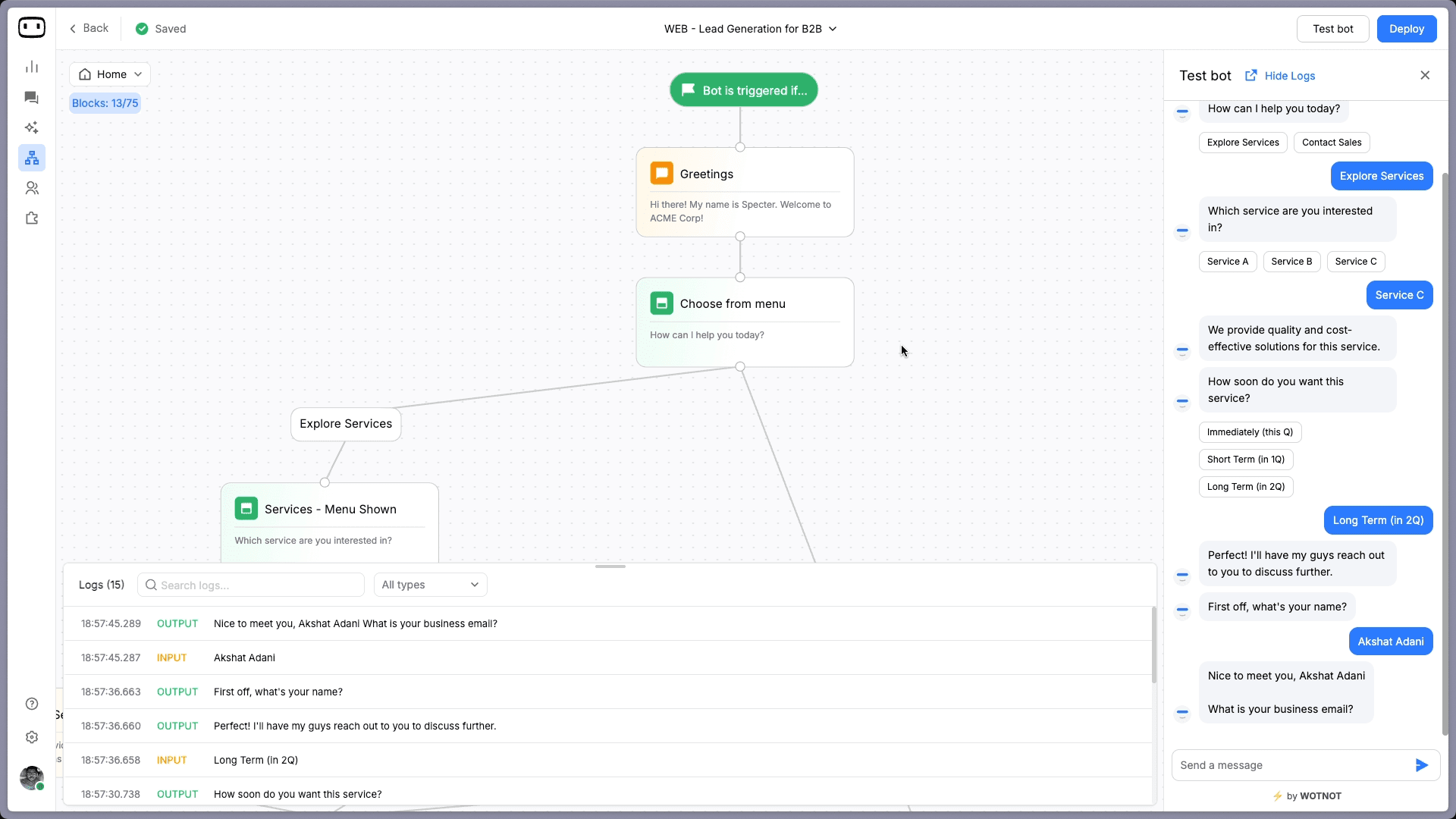
Task: Click Hide Logs link
Action: [1289, 76]
